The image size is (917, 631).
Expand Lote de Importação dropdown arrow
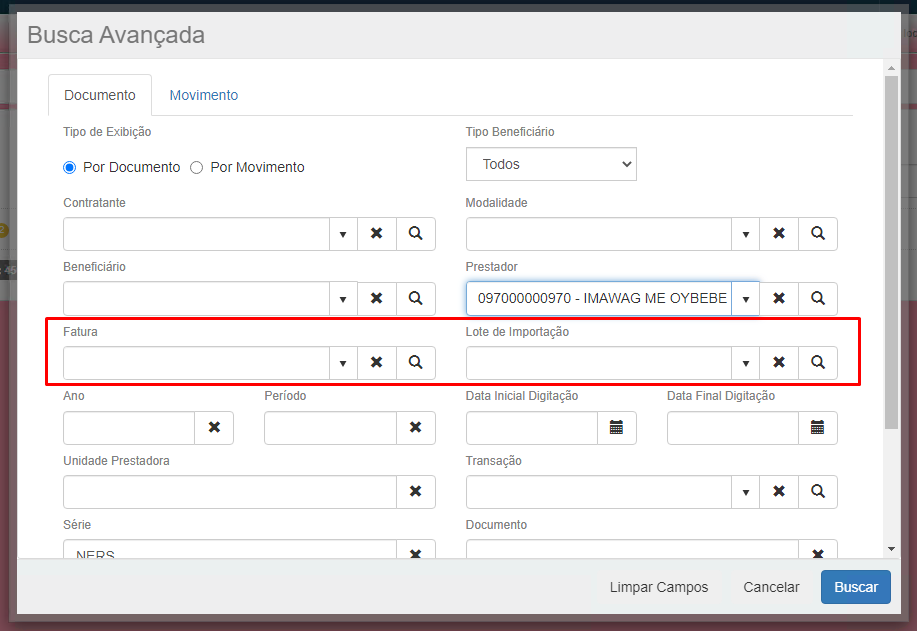tap(746, 363)
